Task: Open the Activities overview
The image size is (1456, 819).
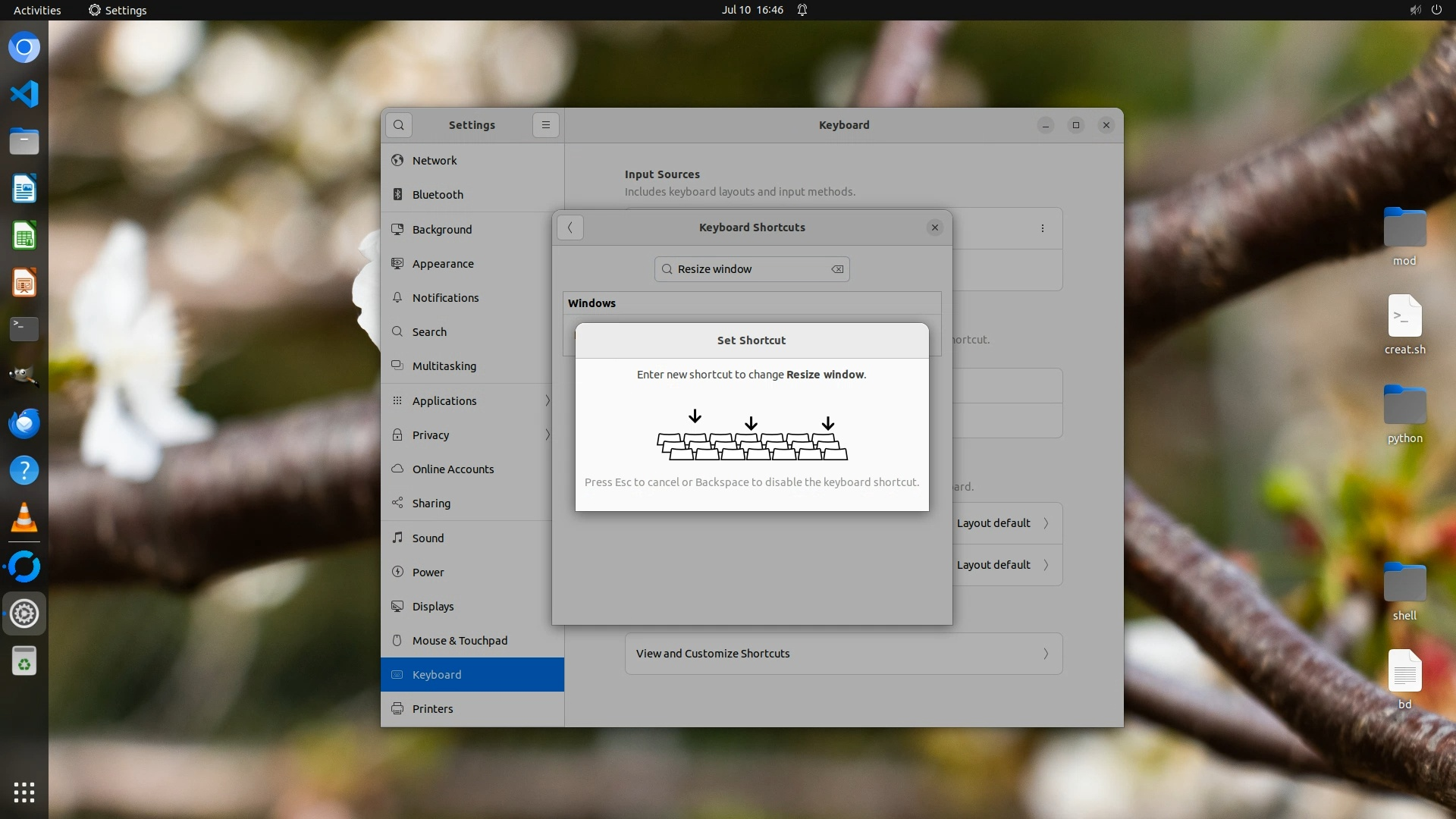Action: [x=37, y=10]
